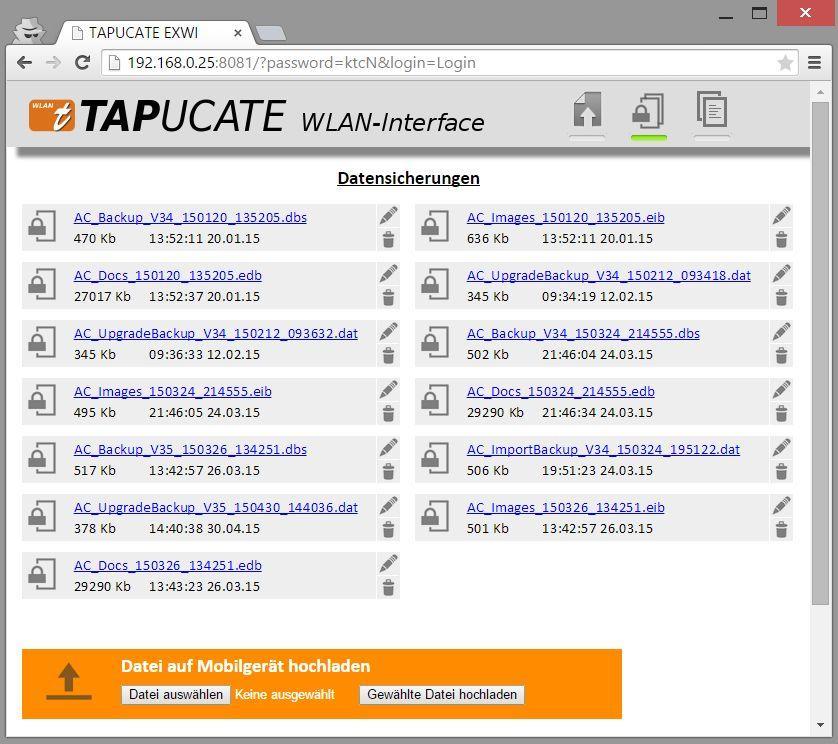This screenshot has width=838, height=744.
Task: Click Datei auswählen button
Action: tap(176, 694)
